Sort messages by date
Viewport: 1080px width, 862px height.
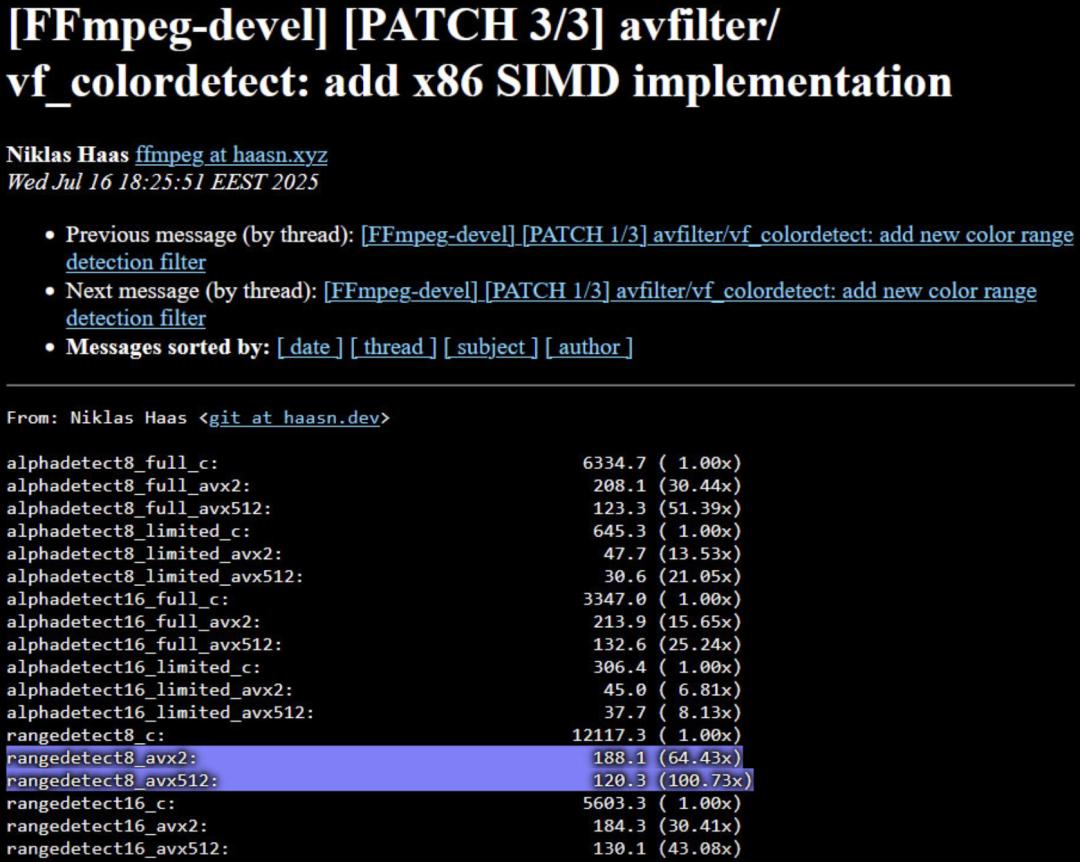pyautogui.click(x=309, y=347)
